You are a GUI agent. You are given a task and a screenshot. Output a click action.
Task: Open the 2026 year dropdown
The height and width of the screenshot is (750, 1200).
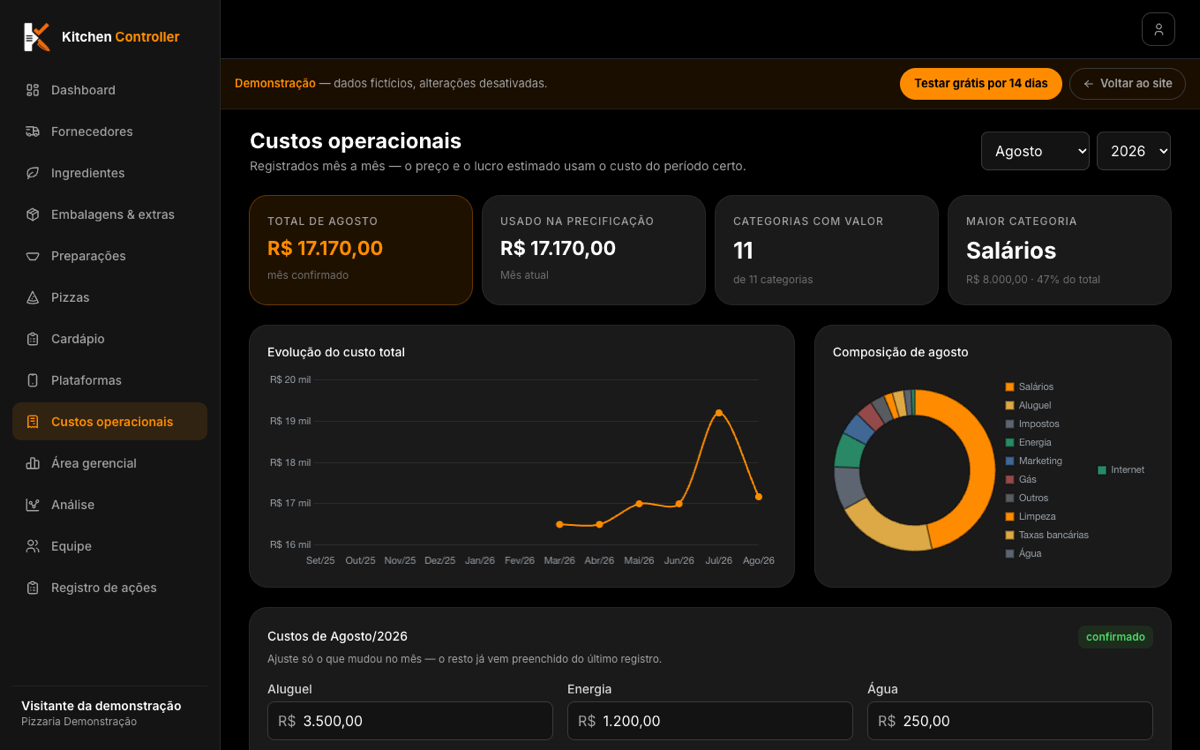coord(1134,151)
